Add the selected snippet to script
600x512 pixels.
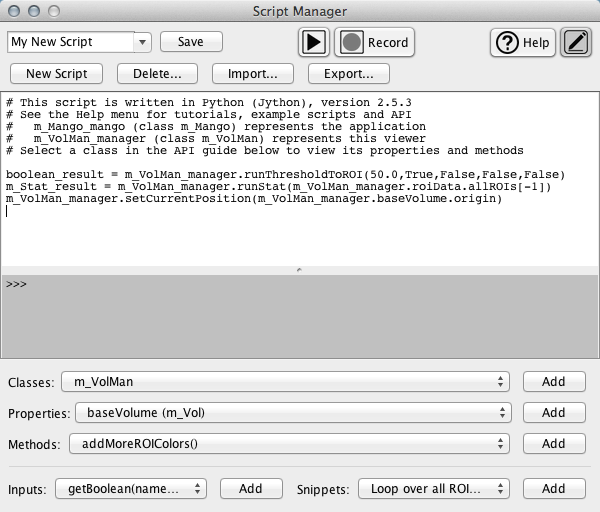[554, 488]
